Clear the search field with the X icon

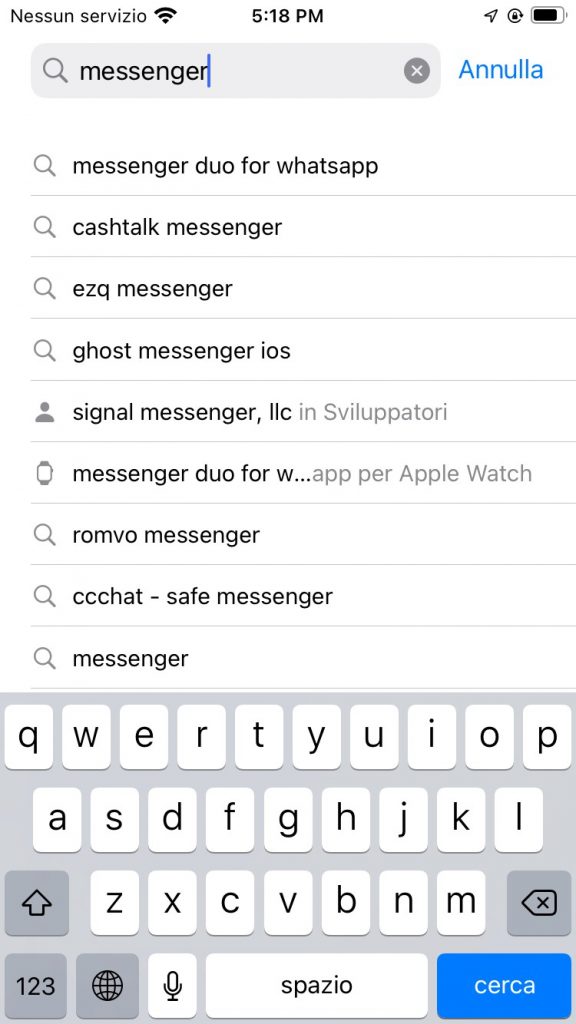coord(417,70)
